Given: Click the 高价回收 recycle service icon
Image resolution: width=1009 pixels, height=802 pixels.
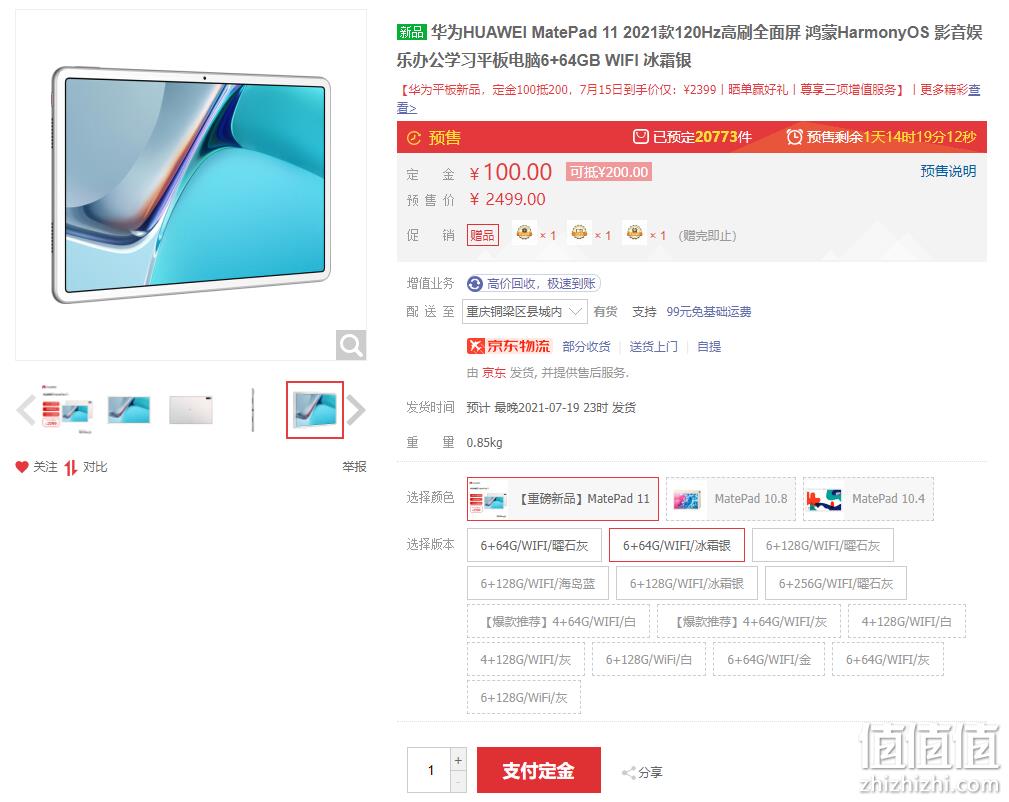Looking at the screenshot, I should coord(474,284).
